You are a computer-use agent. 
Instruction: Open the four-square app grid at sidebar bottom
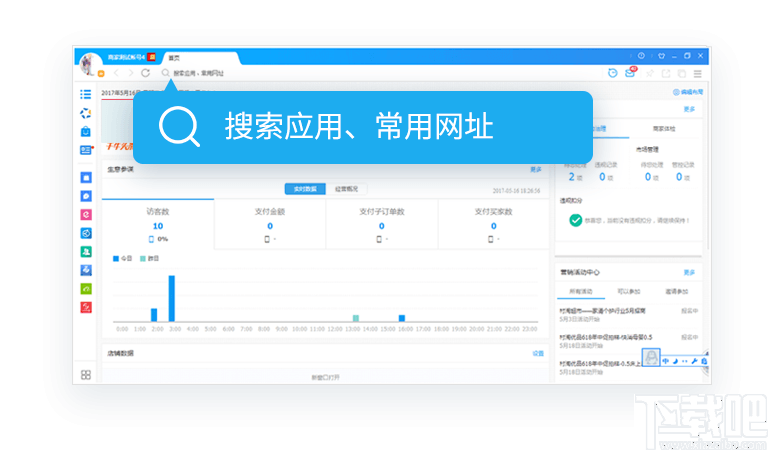pos(86,375)
